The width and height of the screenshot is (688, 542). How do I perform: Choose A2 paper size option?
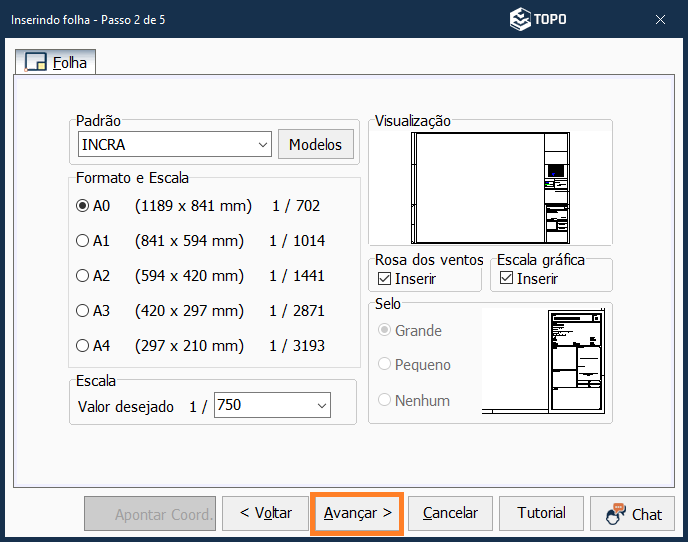pos(83,276)
